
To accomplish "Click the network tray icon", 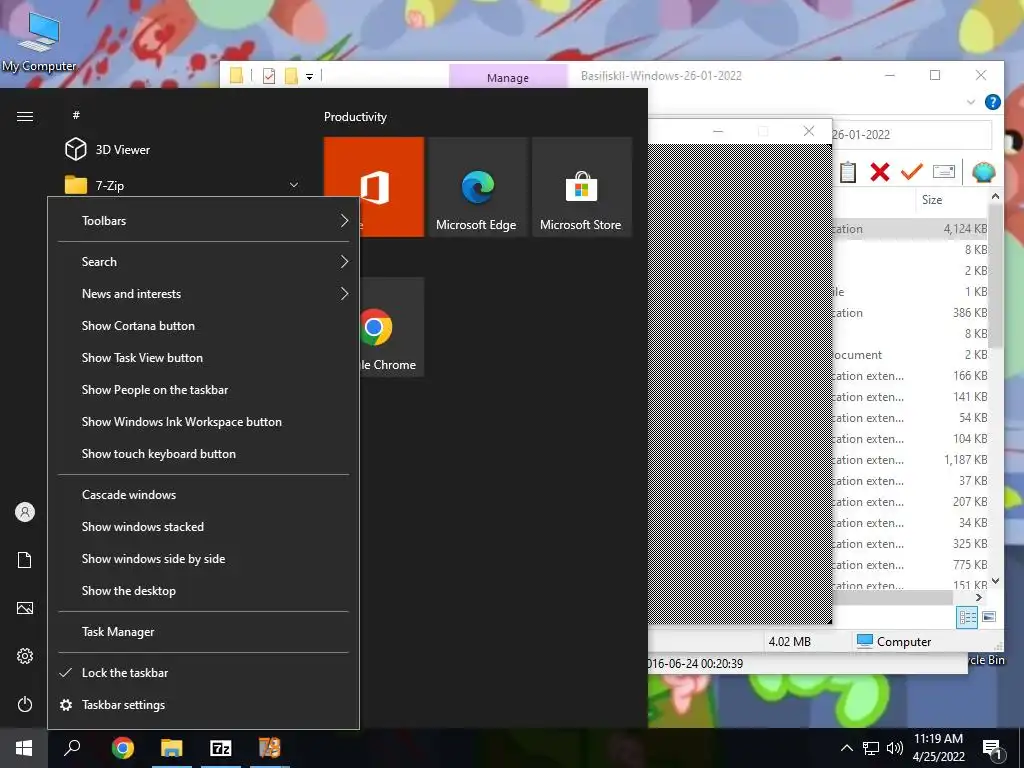I will tap(871, 748).
